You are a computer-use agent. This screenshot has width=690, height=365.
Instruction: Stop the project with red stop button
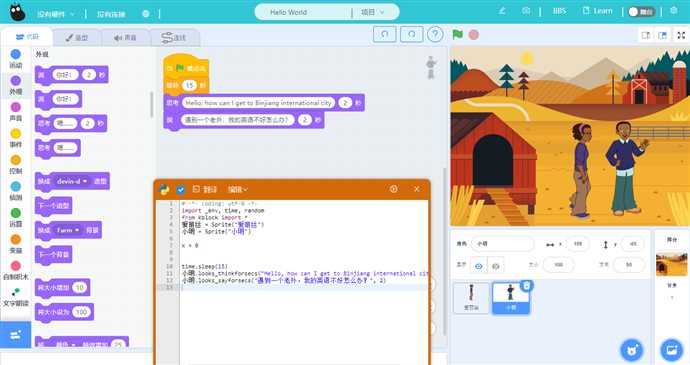[473, 34]
